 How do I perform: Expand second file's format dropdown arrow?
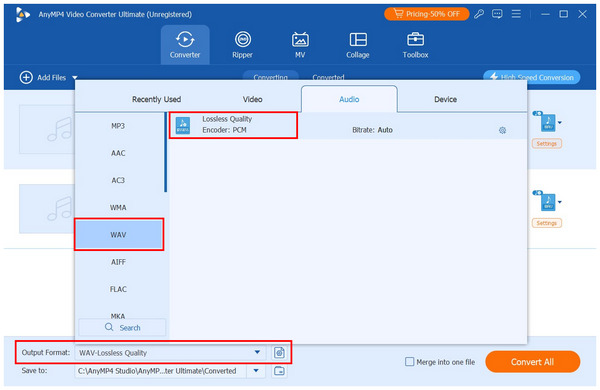pyautogui.click(x=560, y=202)
